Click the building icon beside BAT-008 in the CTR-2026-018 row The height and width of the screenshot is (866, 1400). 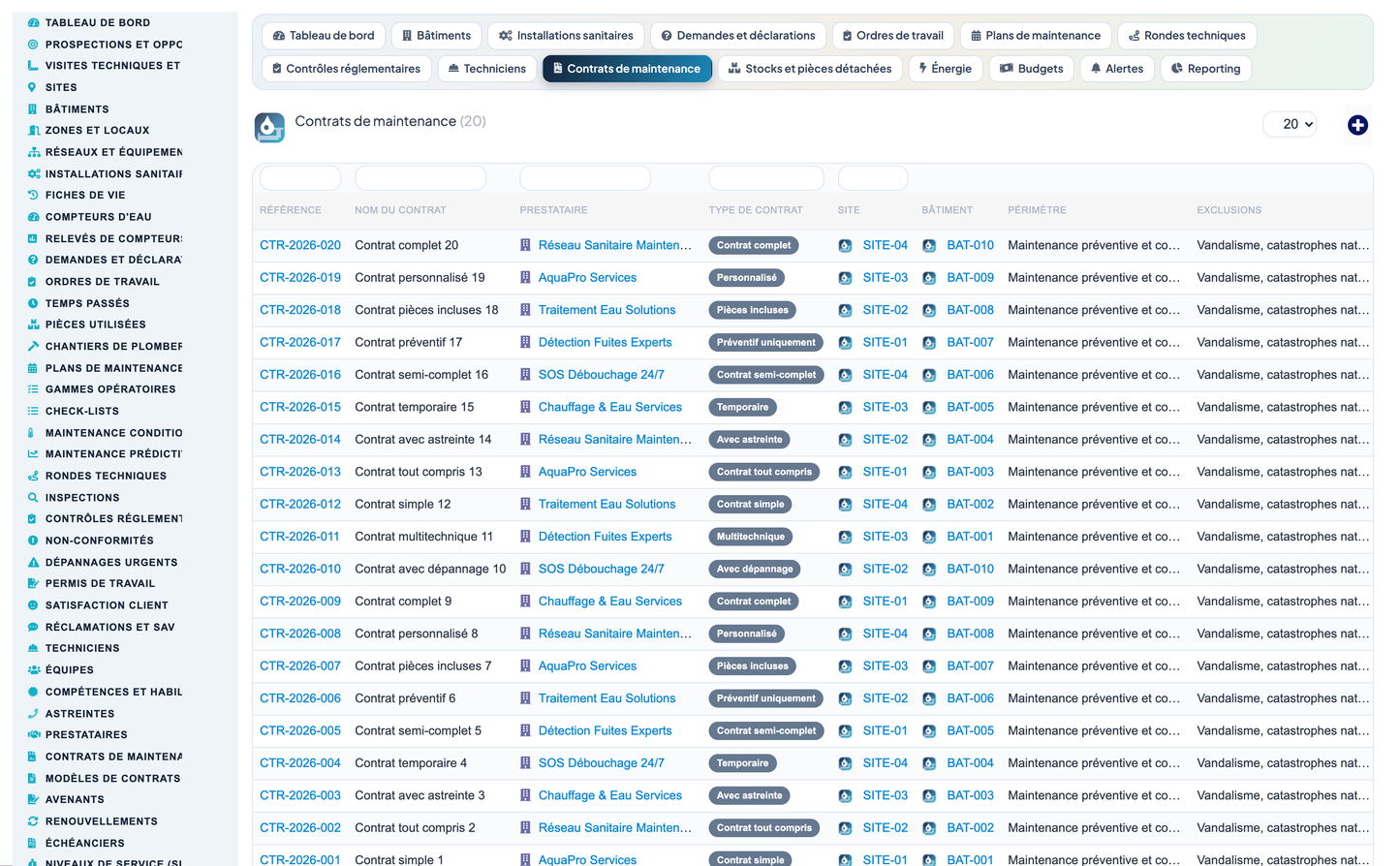click(x=929, y=310)
